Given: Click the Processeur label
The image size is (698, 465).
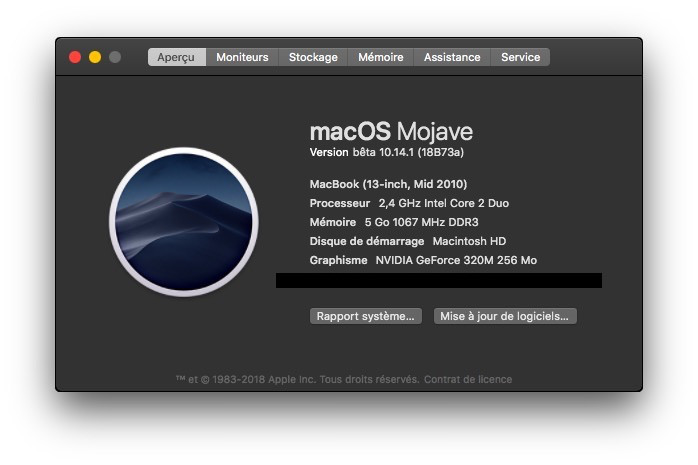Looking at the screenshot, I should [340, 203].
